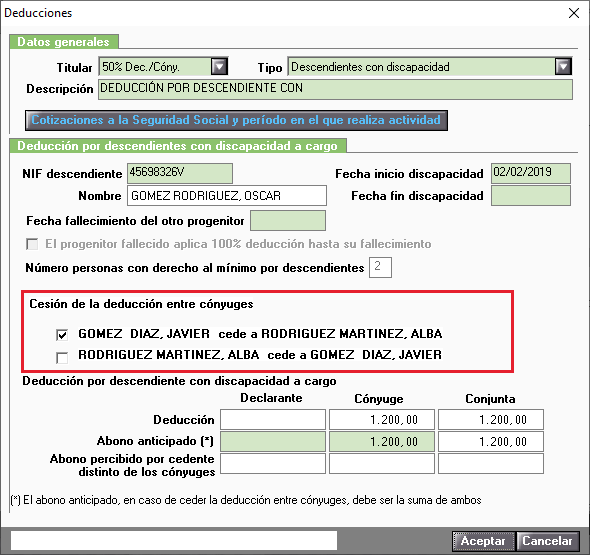Image resolution: width=590 pixels, height=555 pixels.
Task: Click the Fecha fallecimiento del otro progenitor field
Action: coord(288,220)
